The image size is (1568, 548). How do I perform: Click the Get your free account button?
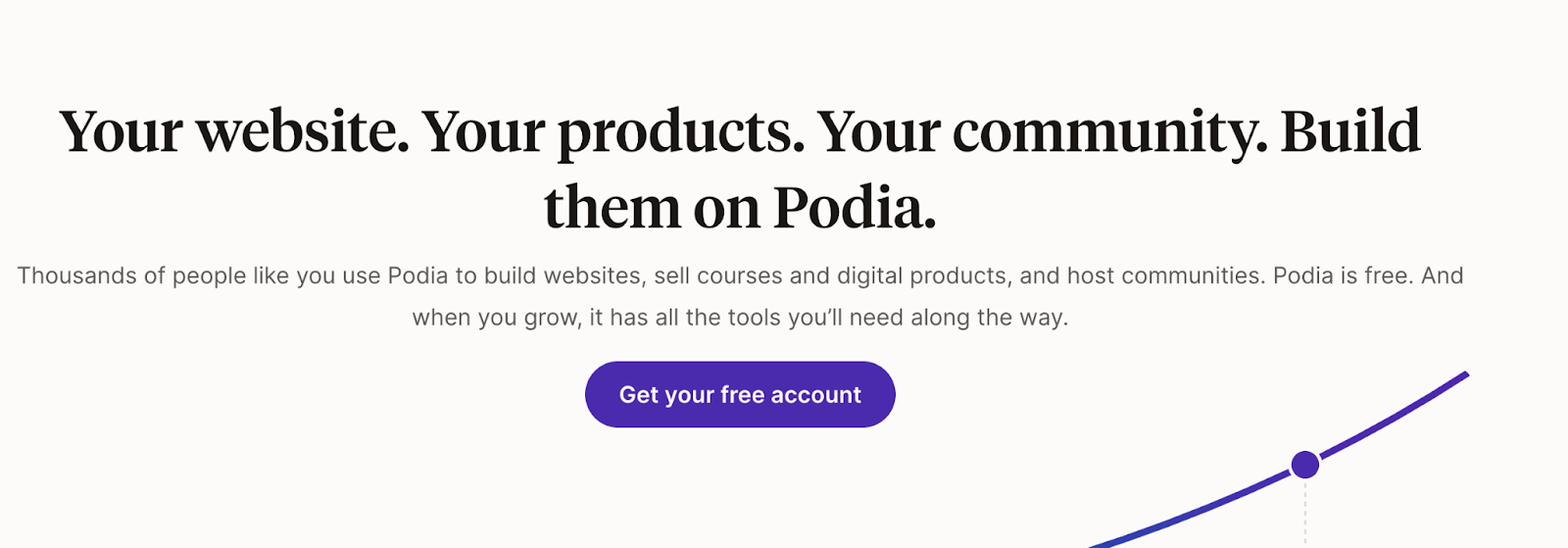[x=740, y=394]
